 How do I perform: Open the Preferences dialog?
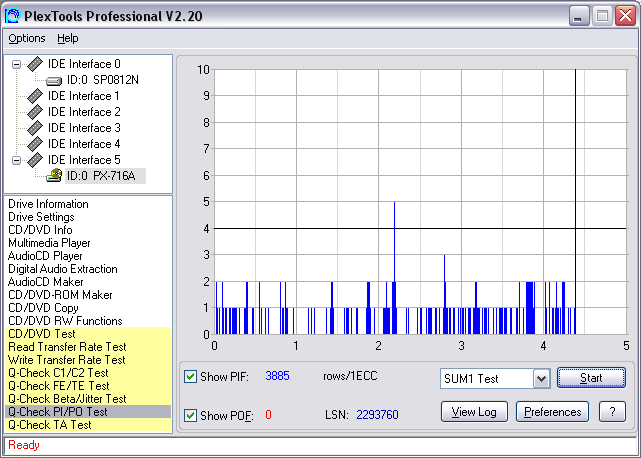552,412
